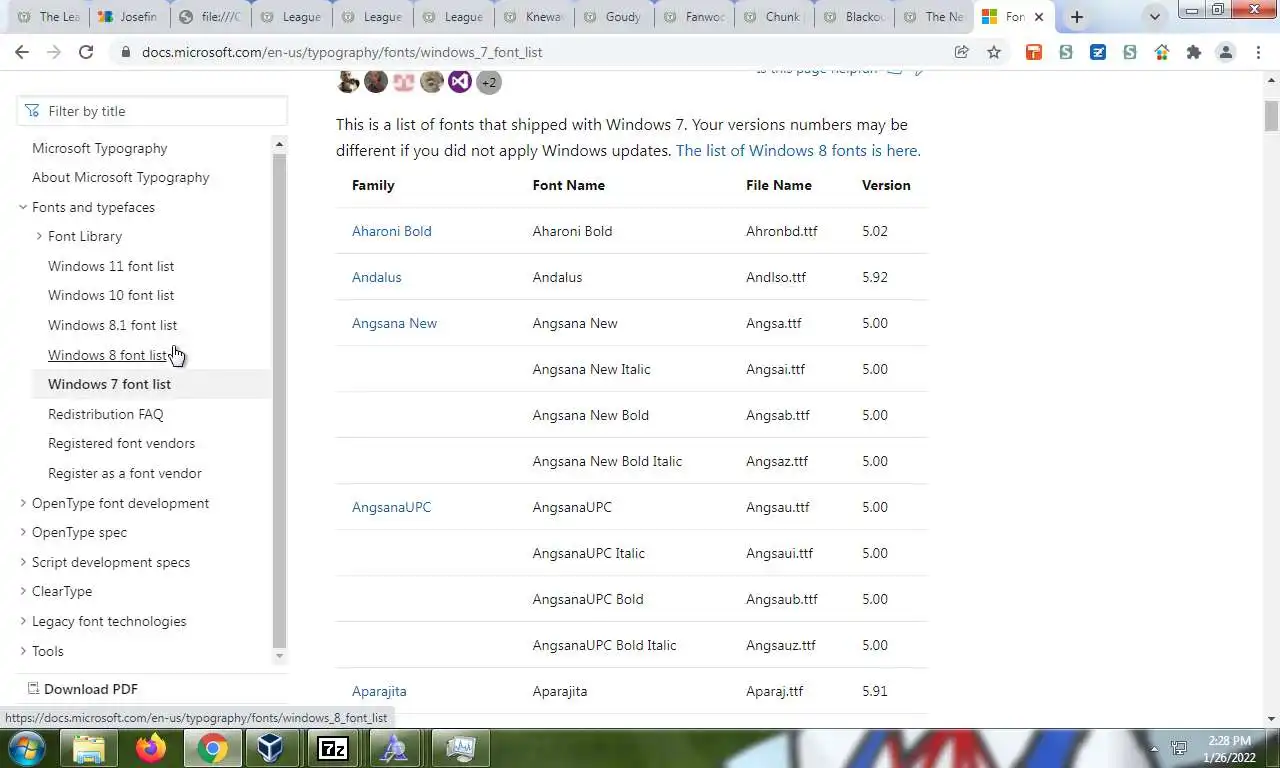Show hidden system tray icons arrow
The height and width of the screenshot is (768, 1280).
point(1154,748)
